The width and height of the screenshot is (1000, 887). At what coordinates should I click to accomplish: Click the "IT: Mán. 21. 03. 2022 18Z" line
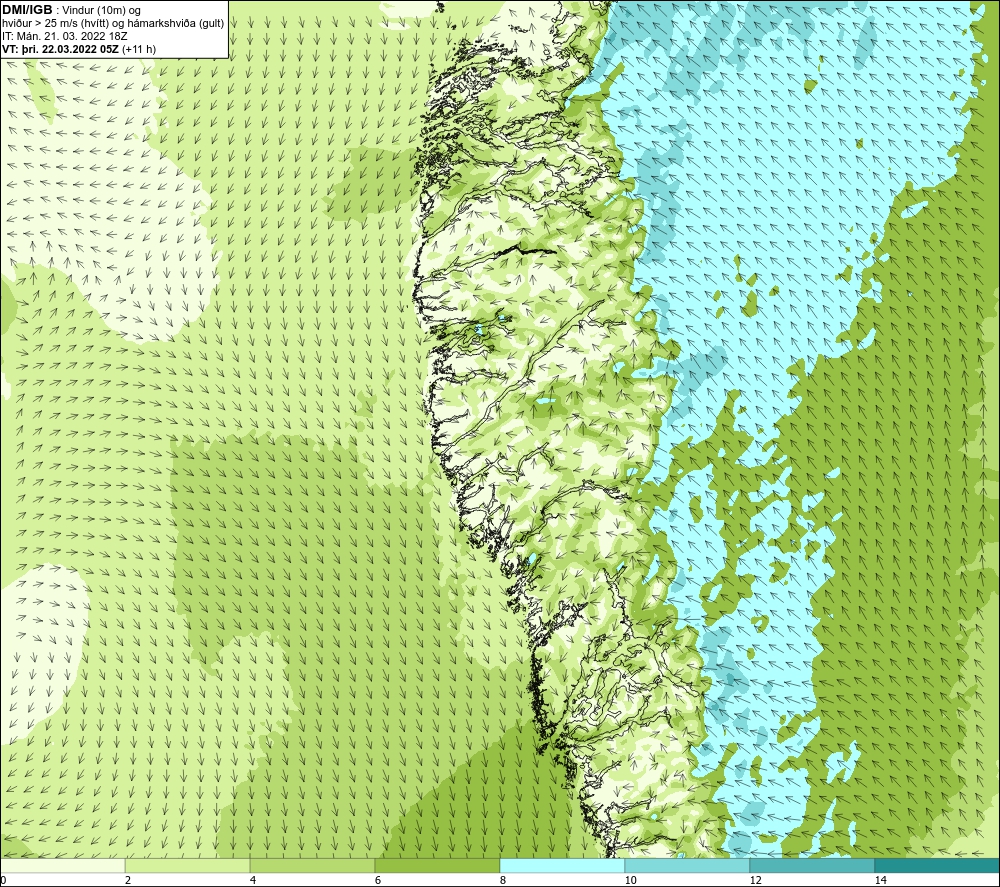click(x=64, y=36)
